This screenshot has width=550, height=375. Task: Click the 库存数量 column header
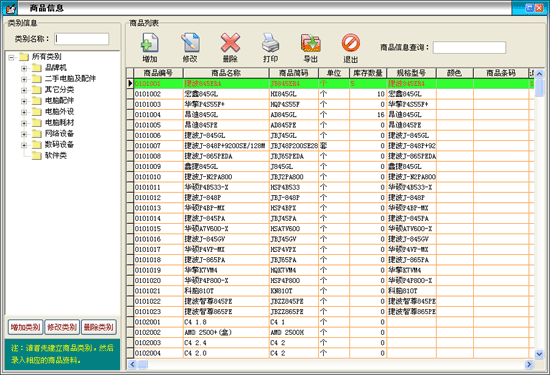[368, 73]
